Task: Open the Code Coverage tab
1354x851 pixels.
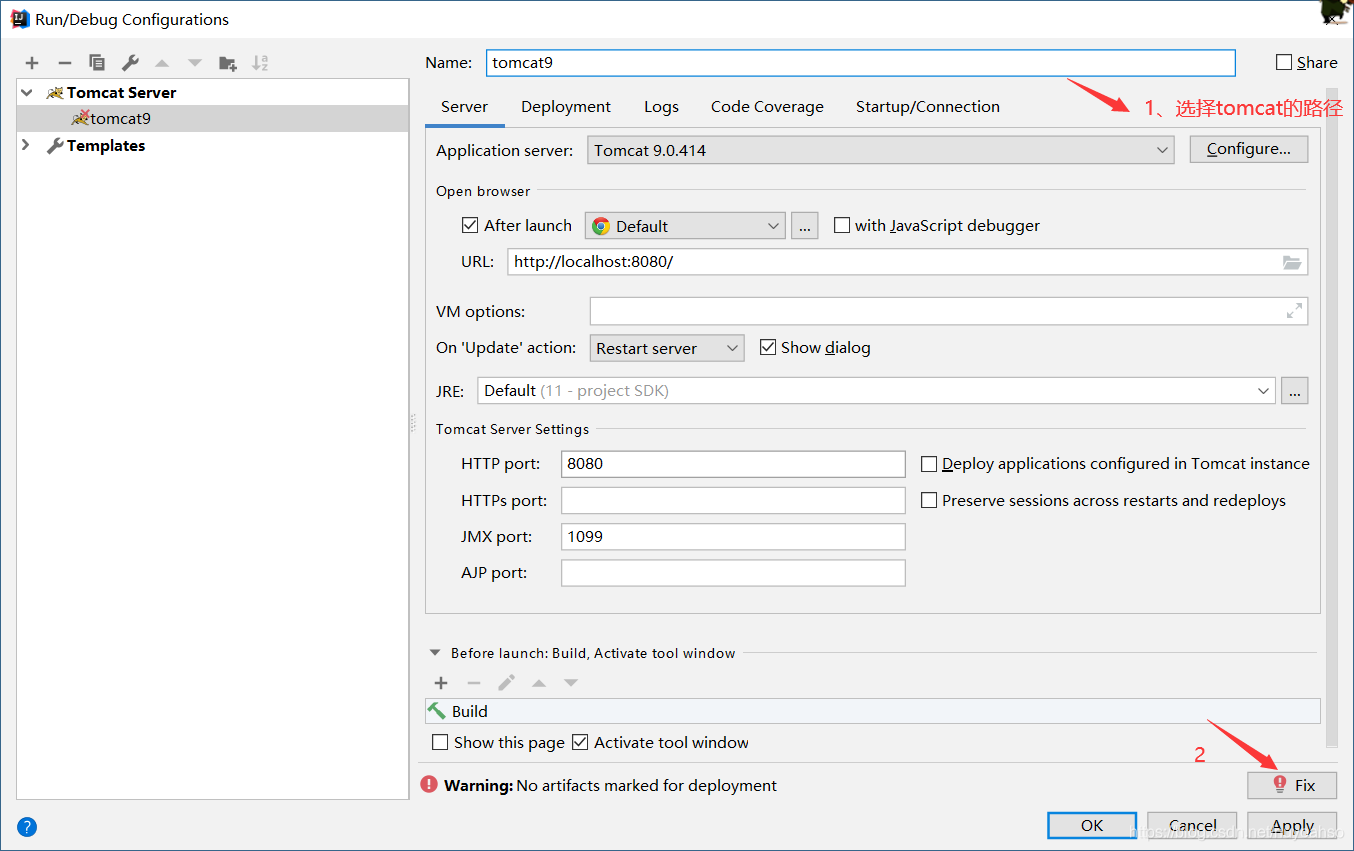Action: tap(767, 106)
